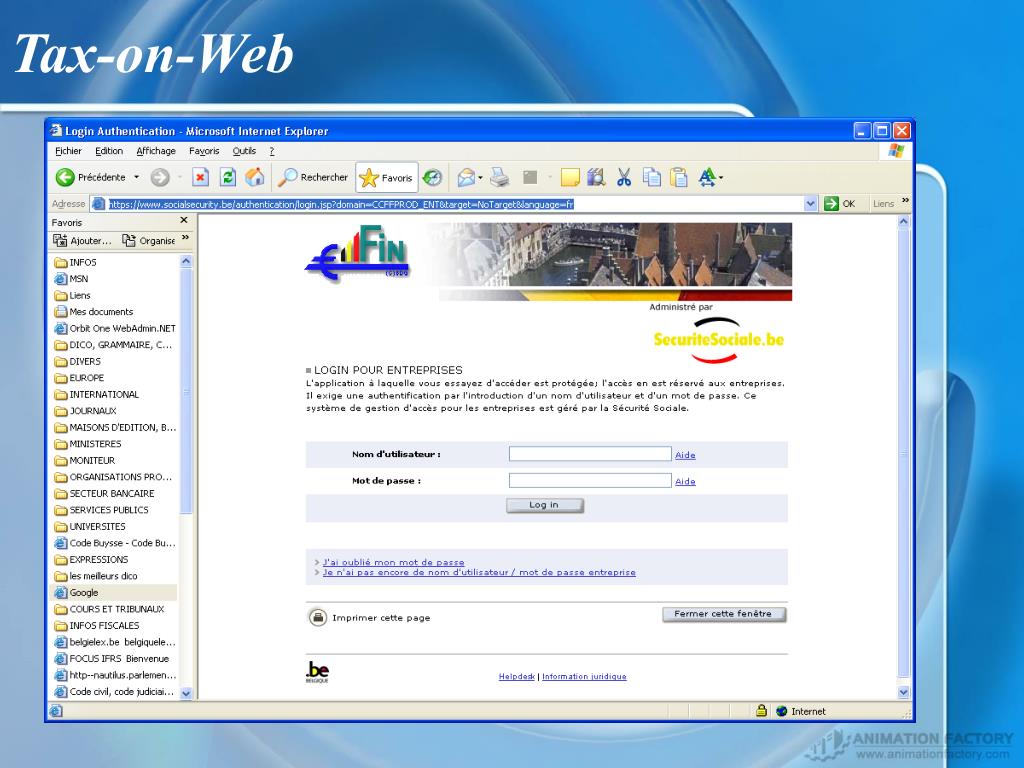
Task: Click the SecuriteSociale.be logo
Action: 718,340
